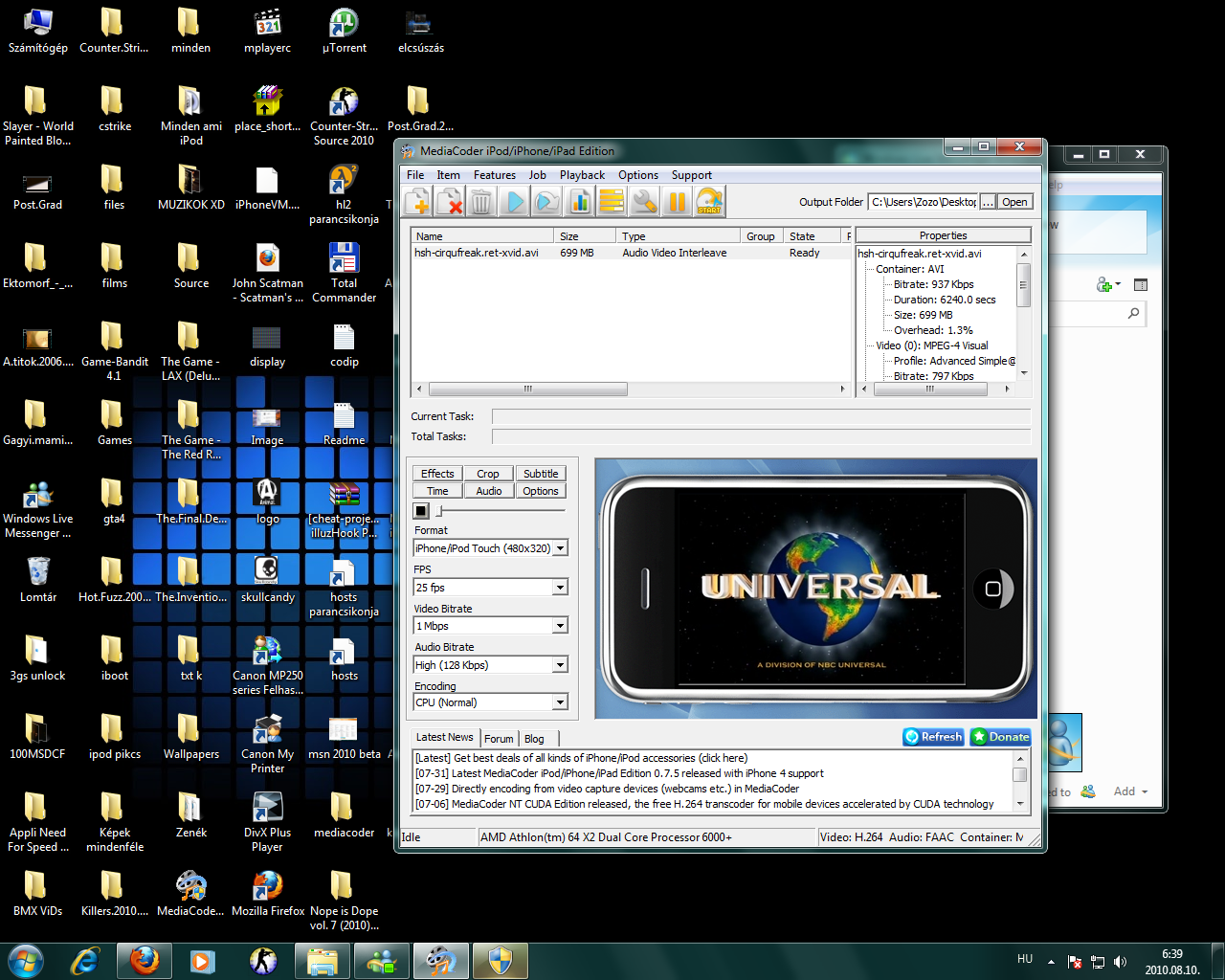Click the blue Play toolbar icon
The height and width of the screenshot is (980, 1225).
click(x=514, y=201)
